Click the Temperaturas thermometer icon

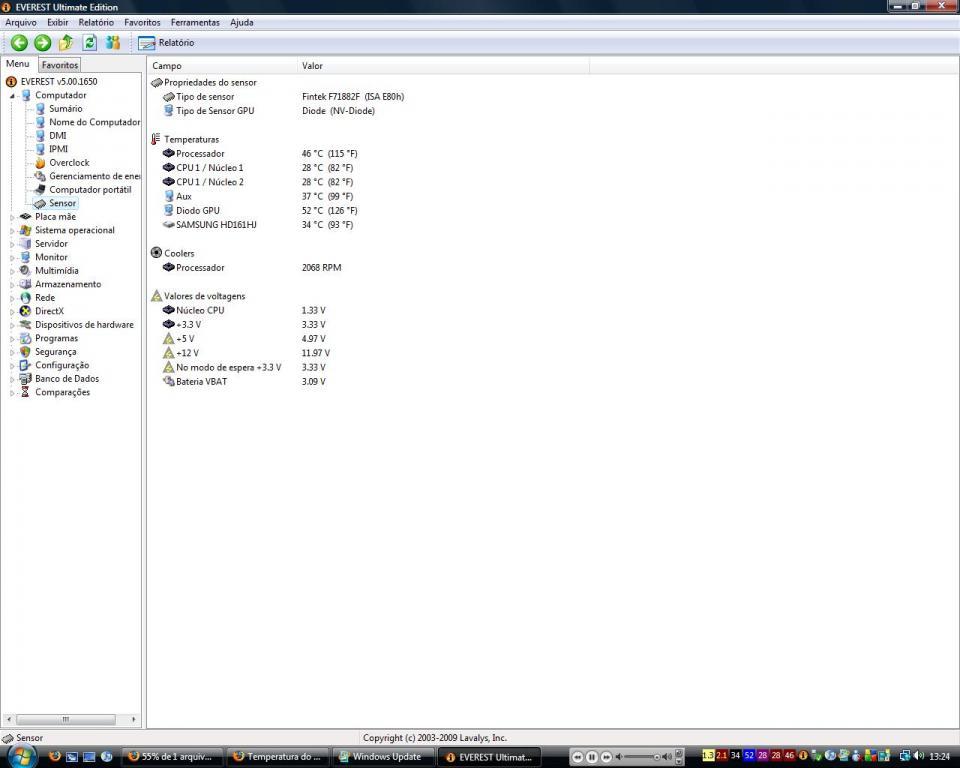pos(156,139)
